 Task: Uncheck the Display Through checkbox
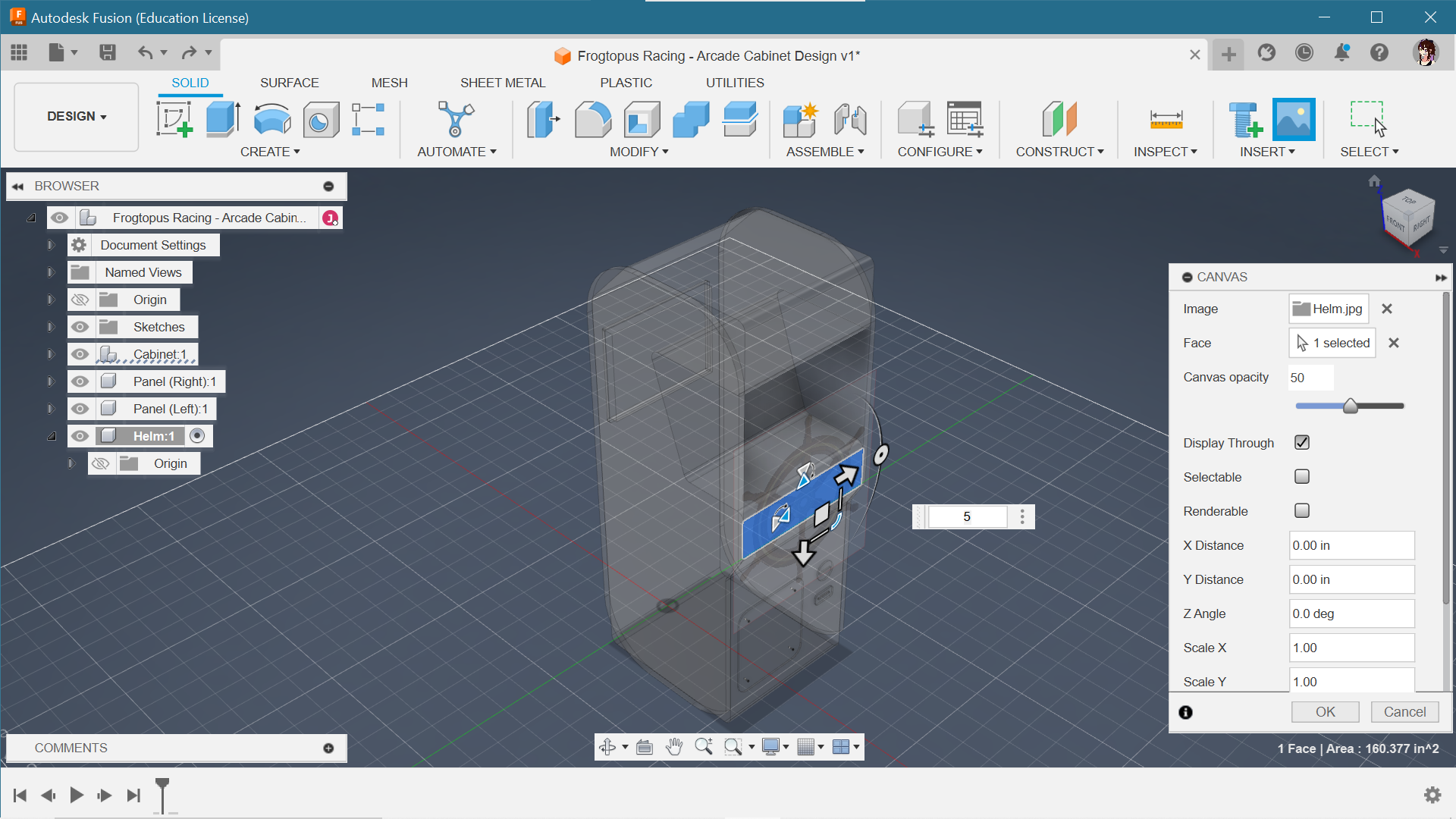coord(1302,443)
